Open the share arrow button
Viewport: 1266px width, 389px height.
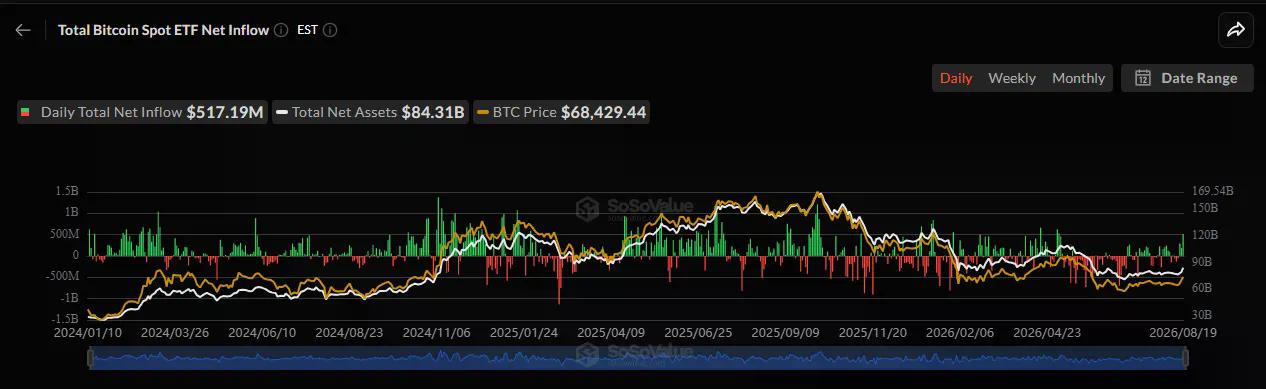point(1235,30)
